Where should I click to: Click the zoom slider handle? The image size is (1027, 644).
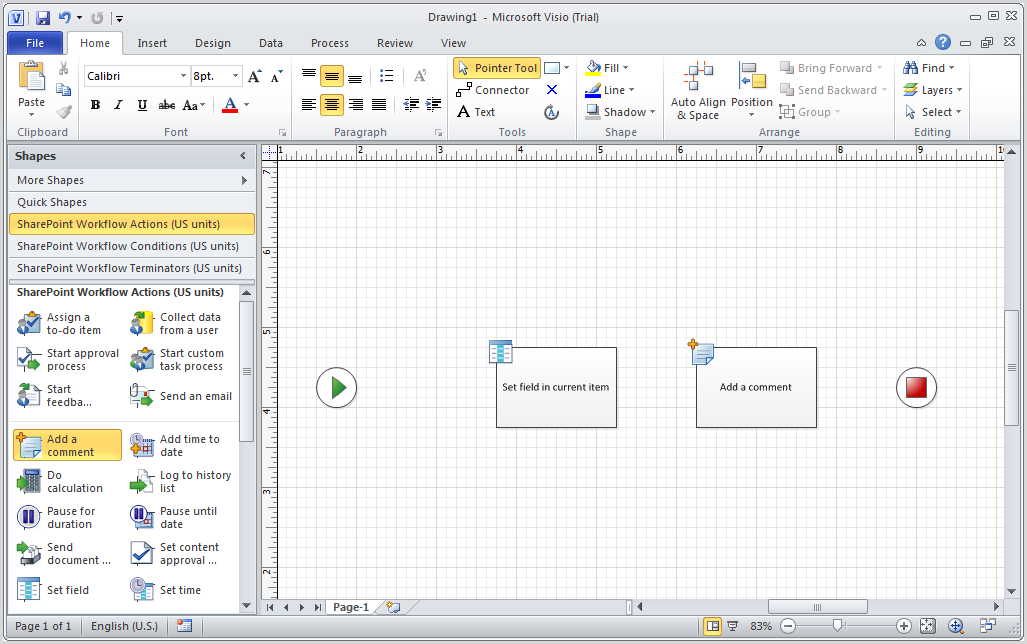coord(837,626)
